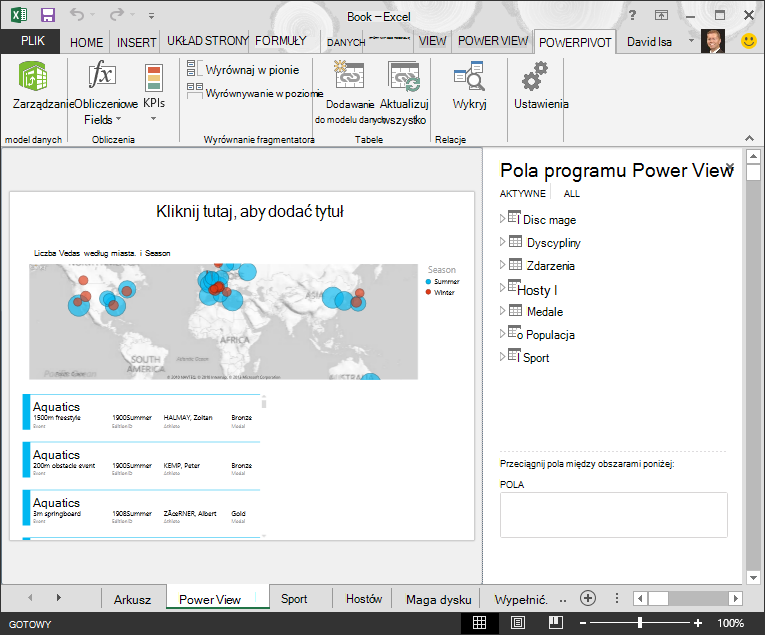This screenshot has height=635, width=765.
Task: Select the Aquatics 200m obstacle event card
Action: tap(141, 460)
